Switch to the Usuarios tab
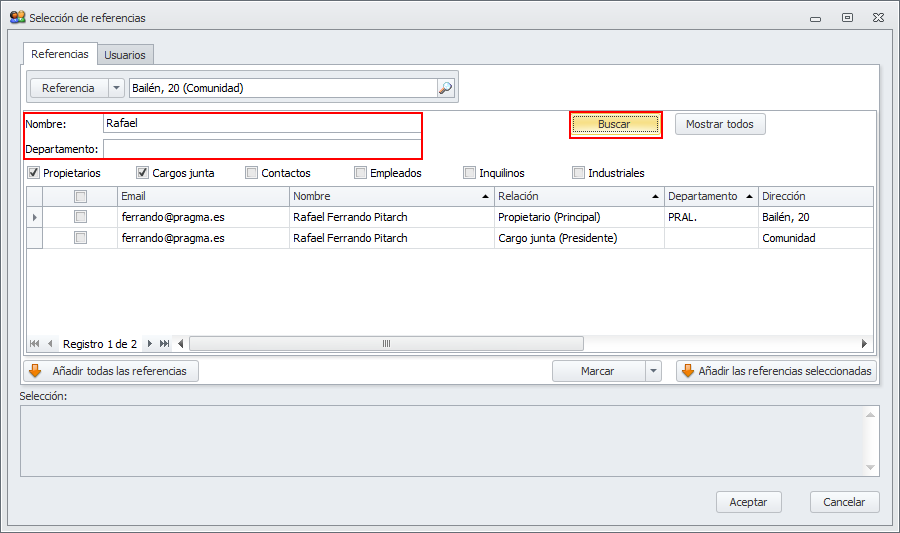Image resolution: width=900 pixels, height=533 pixels. click(125, 55)
